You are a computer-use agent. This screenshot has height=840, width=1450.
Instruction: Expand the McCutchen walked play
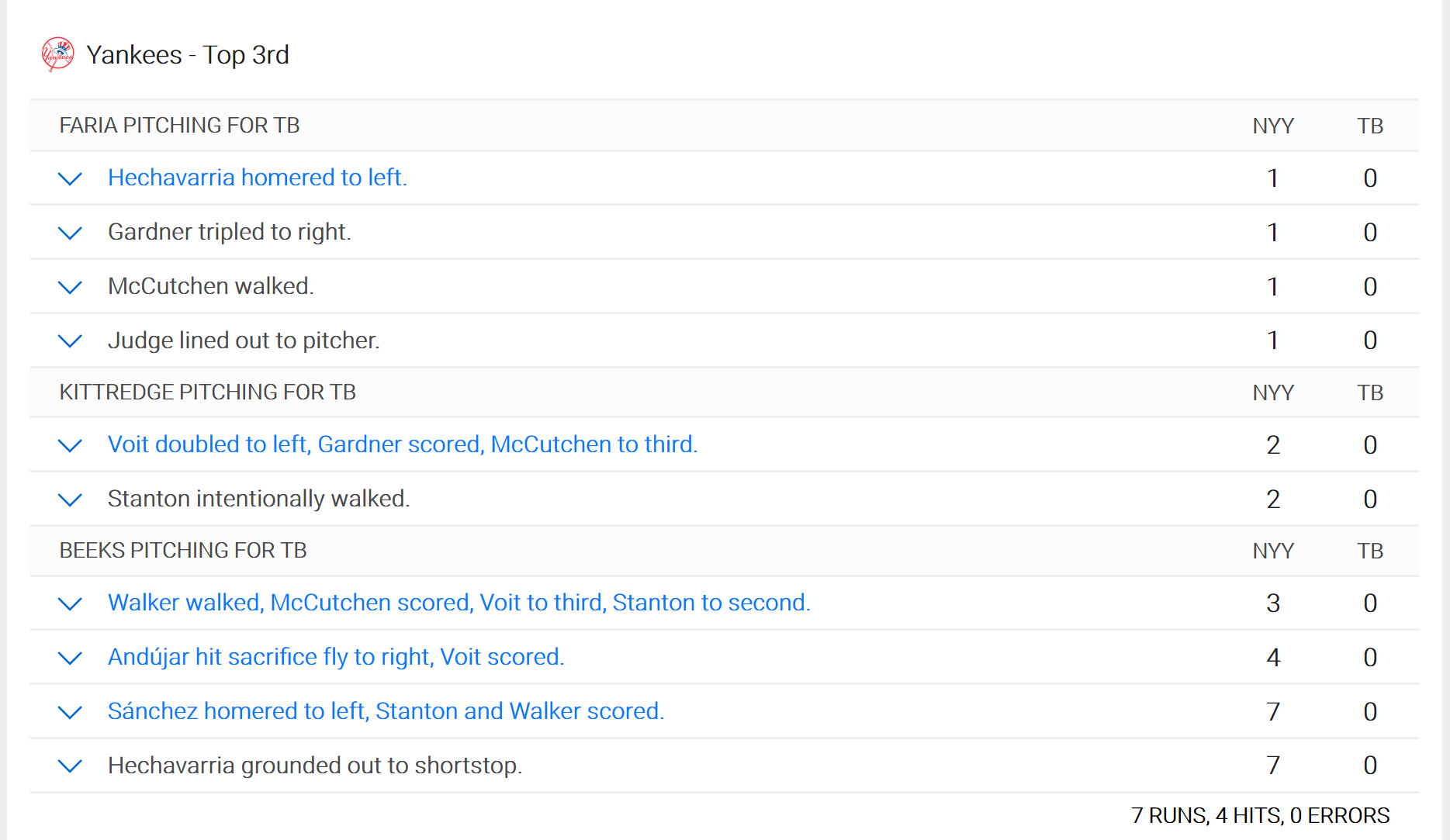pyautogui.click(x=70, y=287)
